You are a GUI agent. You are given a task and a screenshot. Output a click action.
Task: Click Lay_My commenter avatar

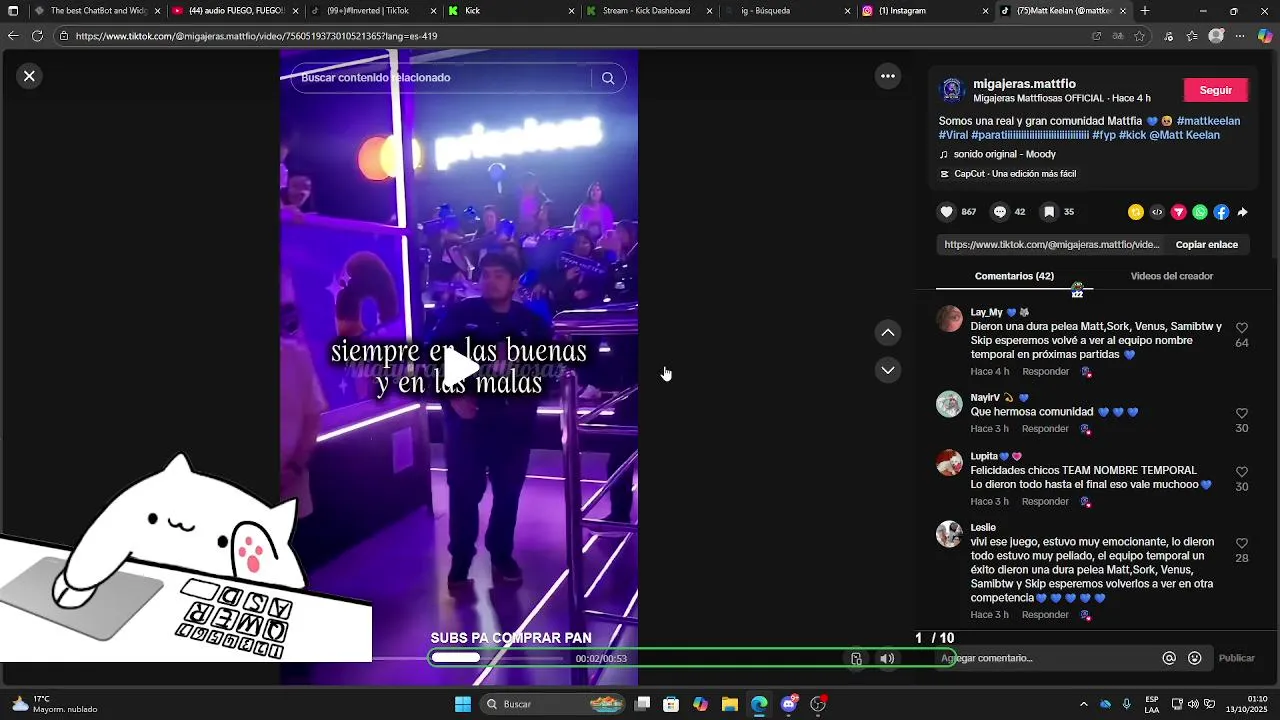(x=949, y=319)
